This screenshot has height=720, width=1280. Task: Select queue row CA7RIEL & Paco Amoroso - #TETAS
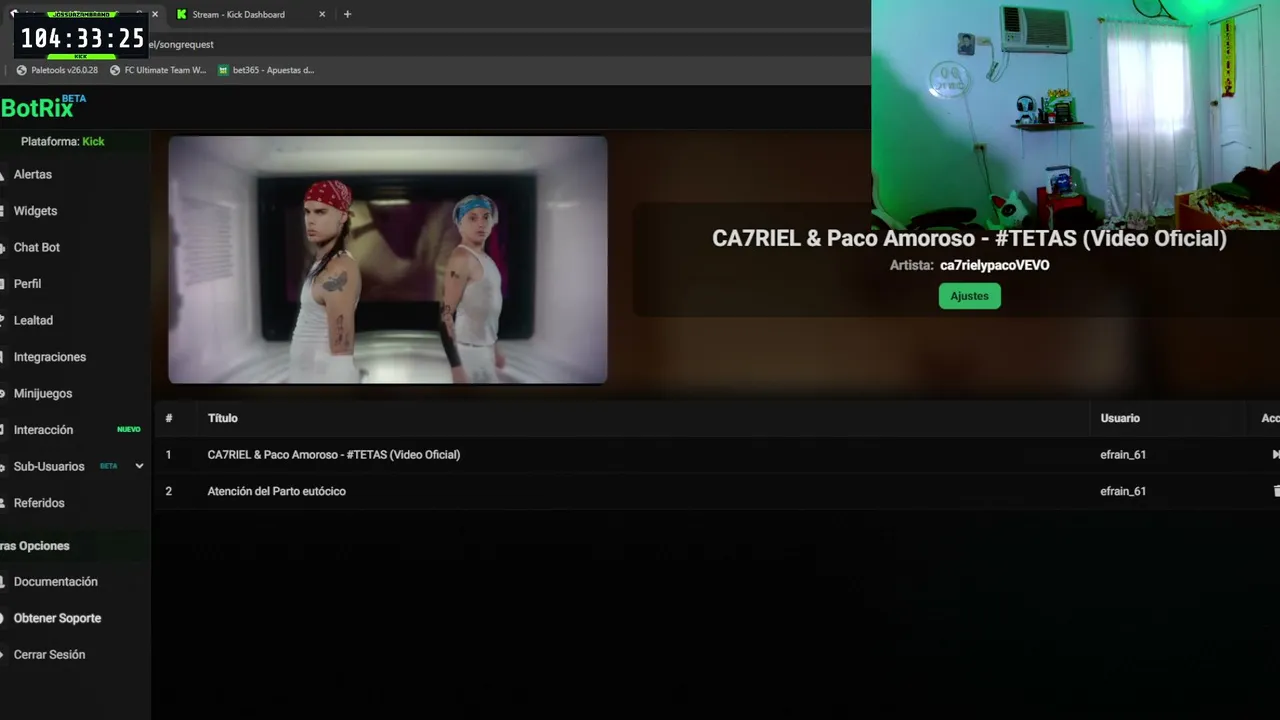[x=716, y=455]
